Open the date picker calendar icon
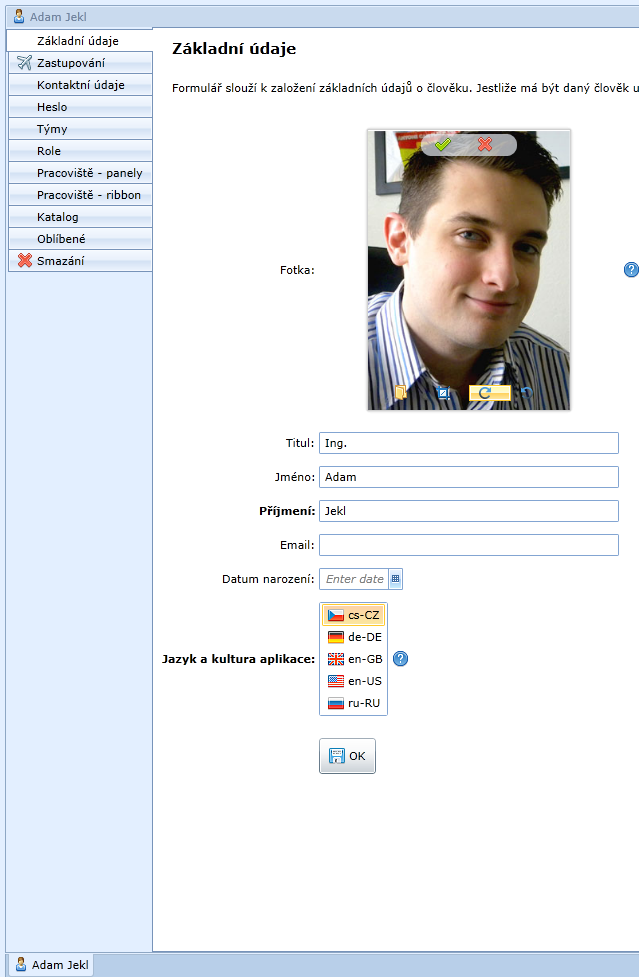This screenshot has height=977, width=639. pyautogui.click(x=395, y=579)
